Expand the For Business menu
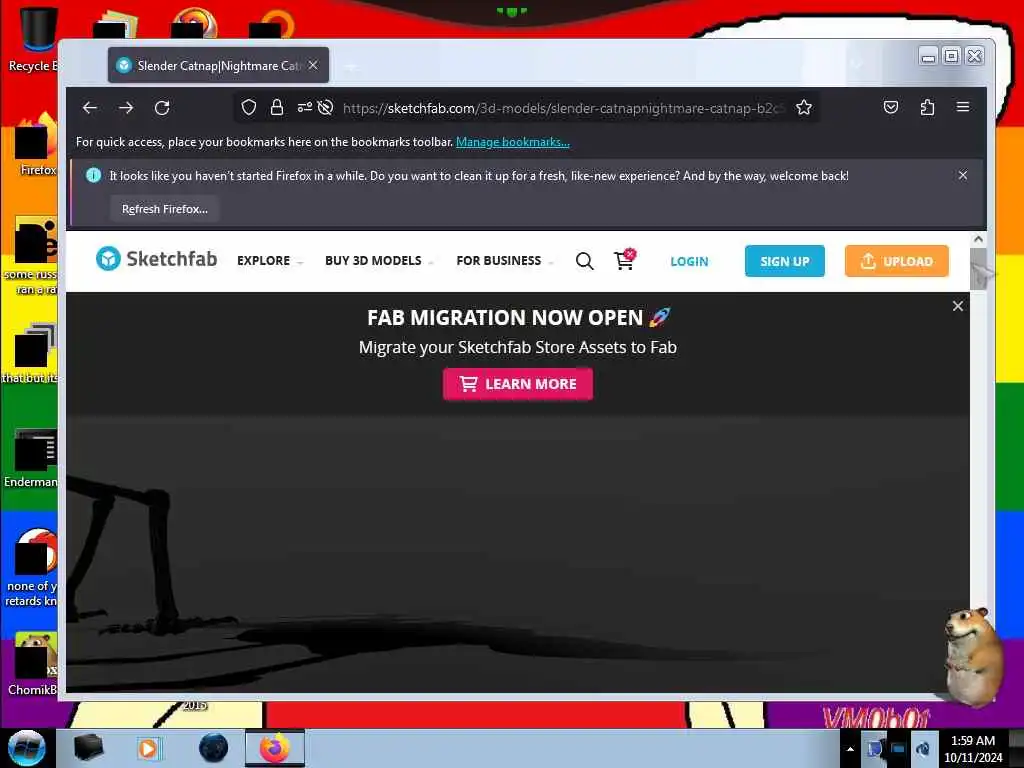1024x768 pixels. coord(504,261)
